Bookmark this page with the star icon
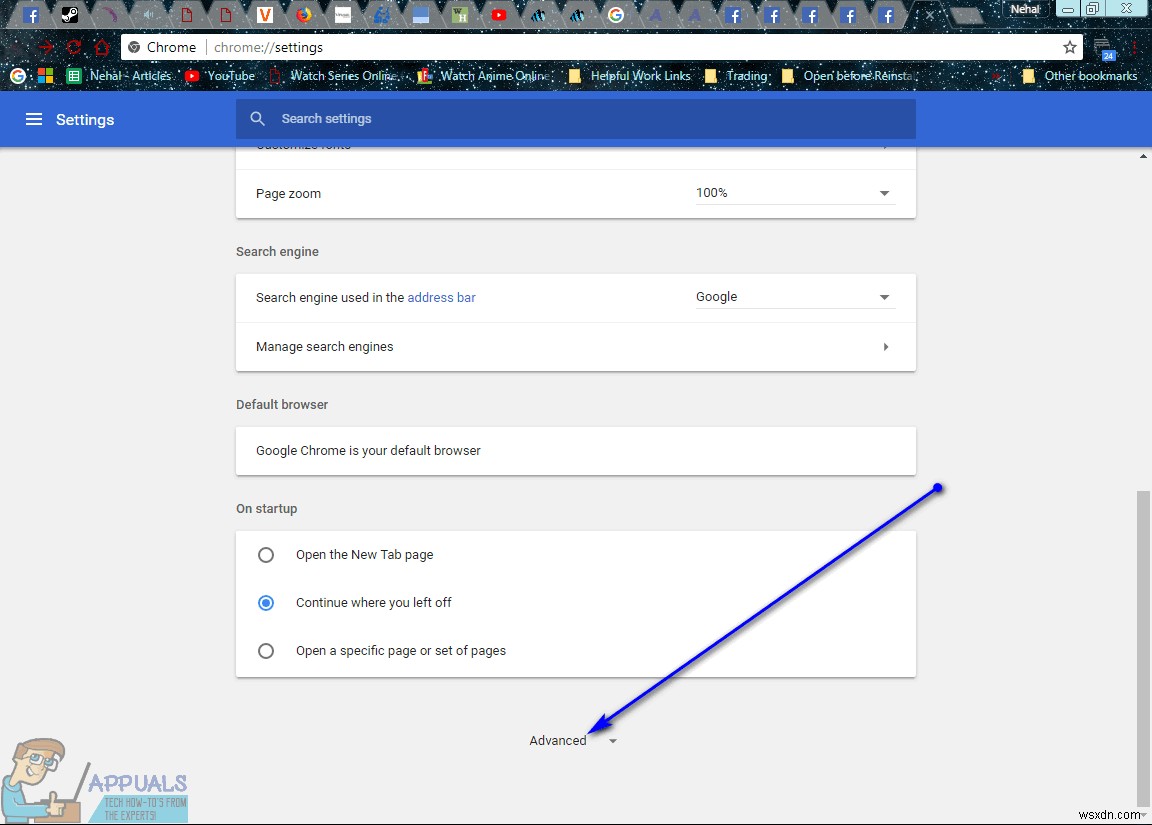Viewport: 1152px width, 825px height. (1069, 47)
